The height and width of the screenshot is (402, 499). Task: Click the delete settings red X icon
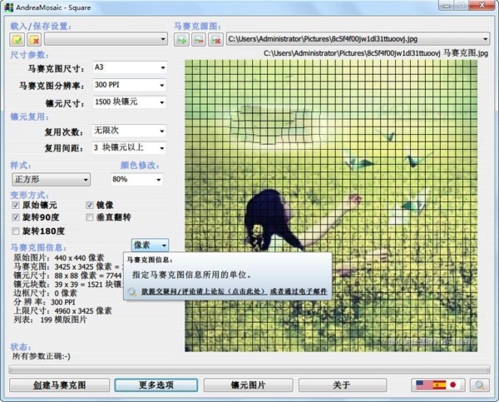pyautogui.click(x=34, y=40)
